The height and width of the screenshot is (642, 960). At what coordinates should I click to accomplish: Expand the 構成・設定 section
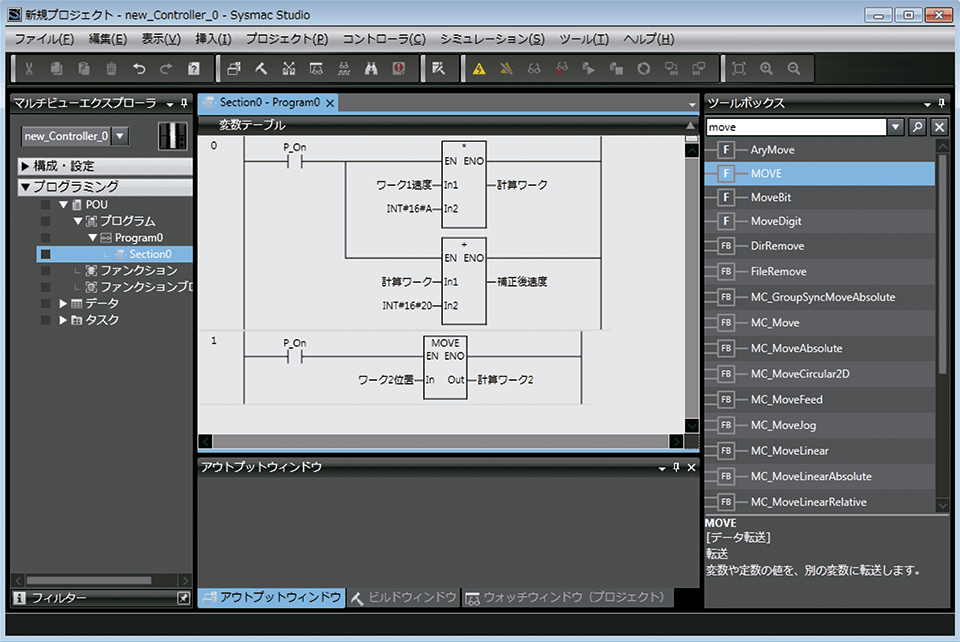[25, 166]
